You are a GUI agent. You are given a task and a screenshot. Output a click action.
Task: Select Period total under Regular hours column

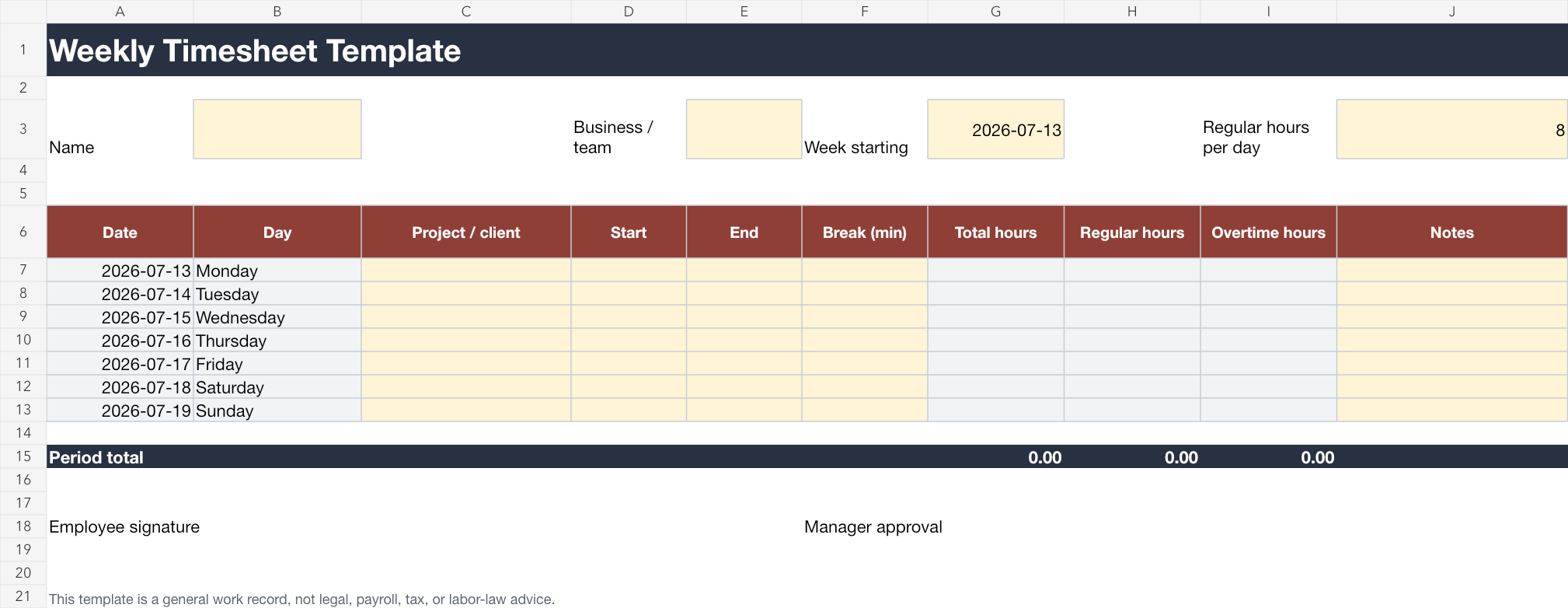[x=1132, y=457]
